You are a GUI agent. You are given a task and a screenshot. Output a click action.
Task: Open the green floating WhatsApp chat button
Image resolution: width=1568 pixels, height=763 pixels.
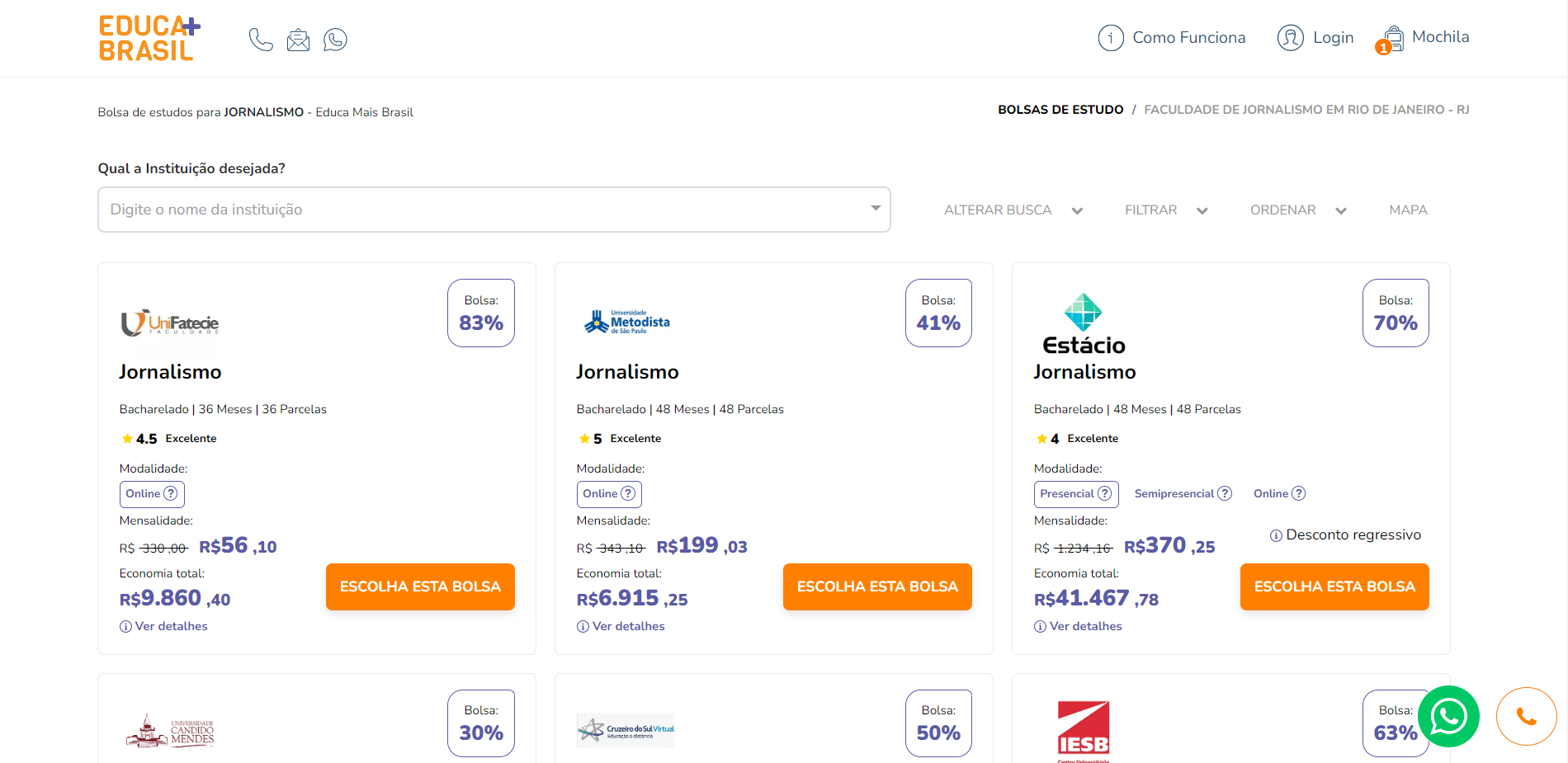pyautogui.click(x=1448, y=716)
